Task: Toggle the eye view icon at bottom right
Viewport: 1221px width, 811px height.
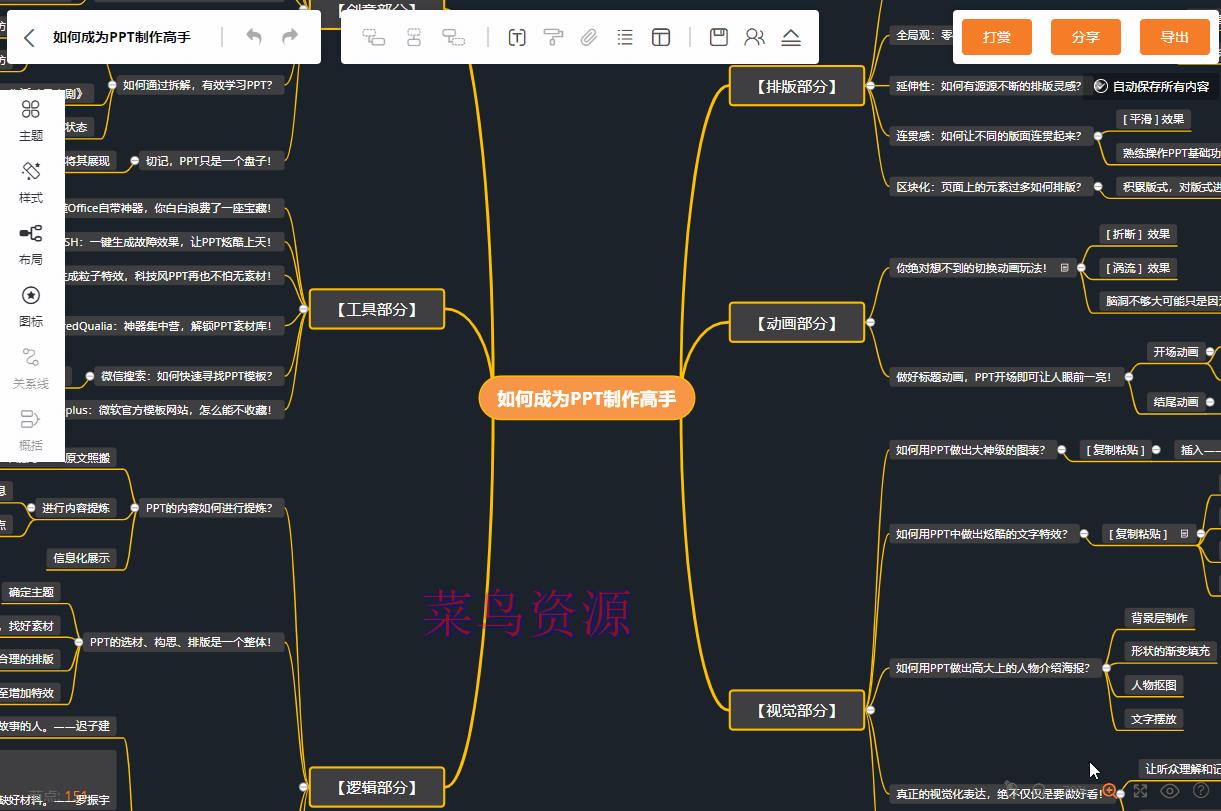Action: click(x=1169, y=792)
